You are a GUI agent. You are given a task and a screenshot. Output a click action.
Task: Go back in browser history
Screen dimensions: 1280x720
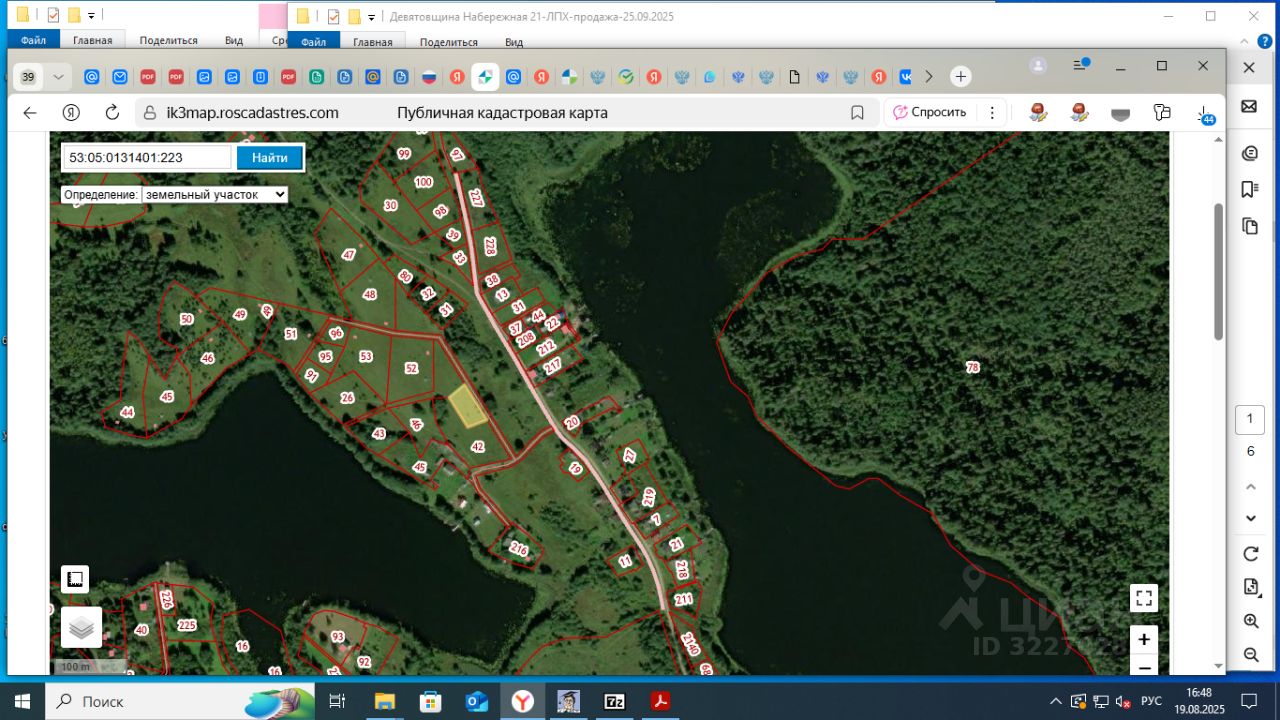[x=30, y=113]
